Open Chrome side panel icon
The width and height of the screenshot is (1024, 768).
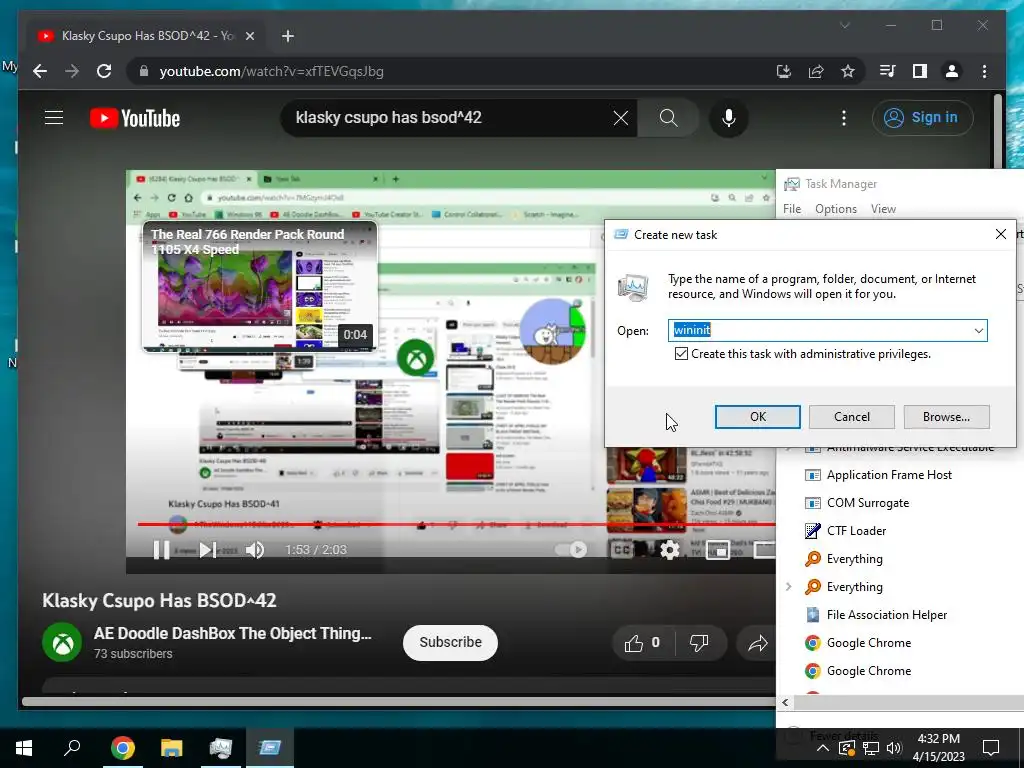click(920, 71)
